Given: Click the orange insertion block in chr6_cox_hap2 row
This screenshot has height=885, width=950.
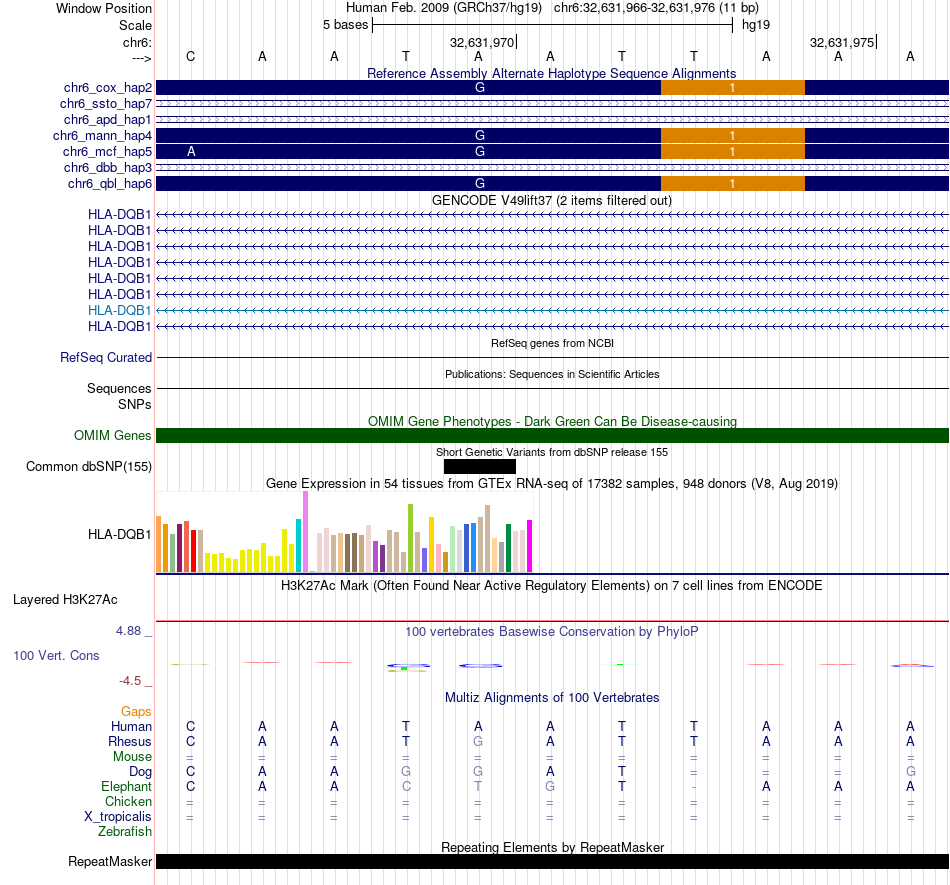Looking at the screenshot, I should click(x=733, y=88).
